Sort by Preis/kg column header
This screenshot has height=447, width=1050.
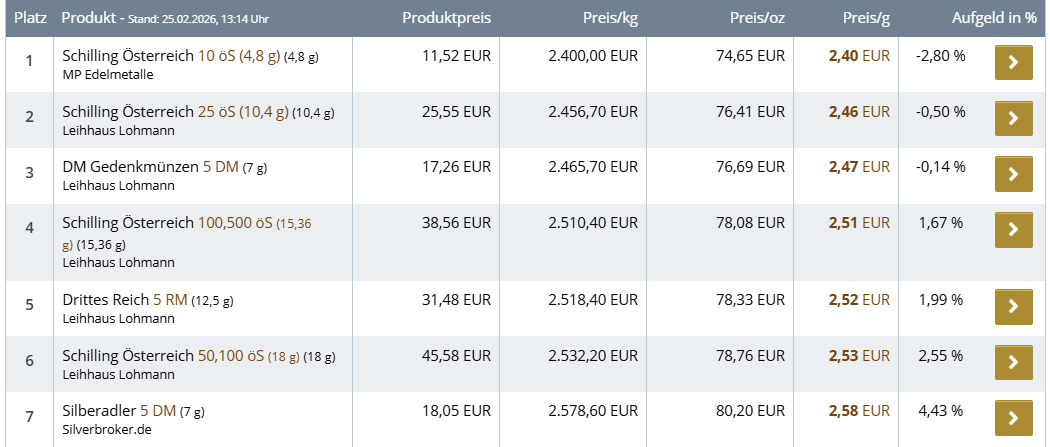(610, 18)
